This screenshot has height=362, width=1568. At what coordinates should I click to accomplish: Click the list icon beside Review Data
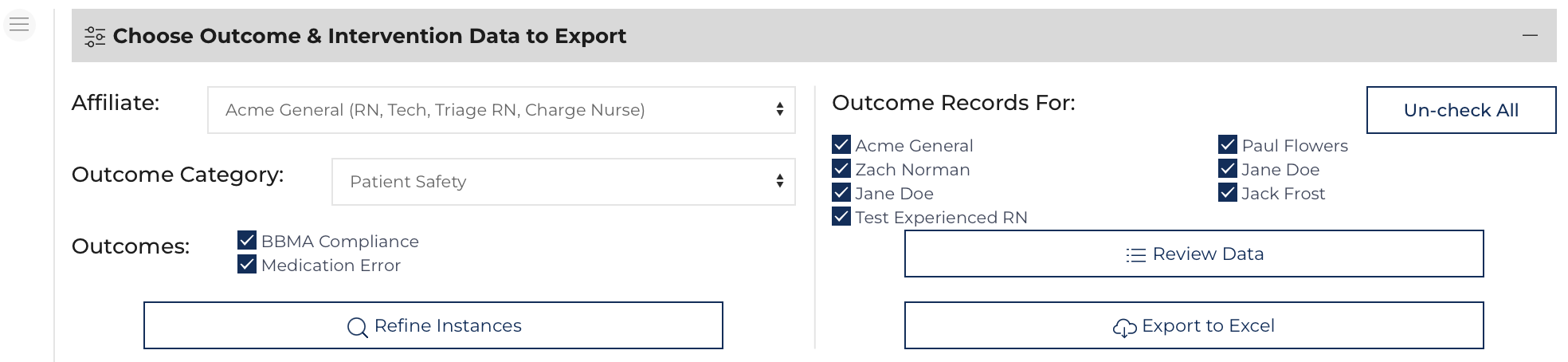coord(1136,255)
